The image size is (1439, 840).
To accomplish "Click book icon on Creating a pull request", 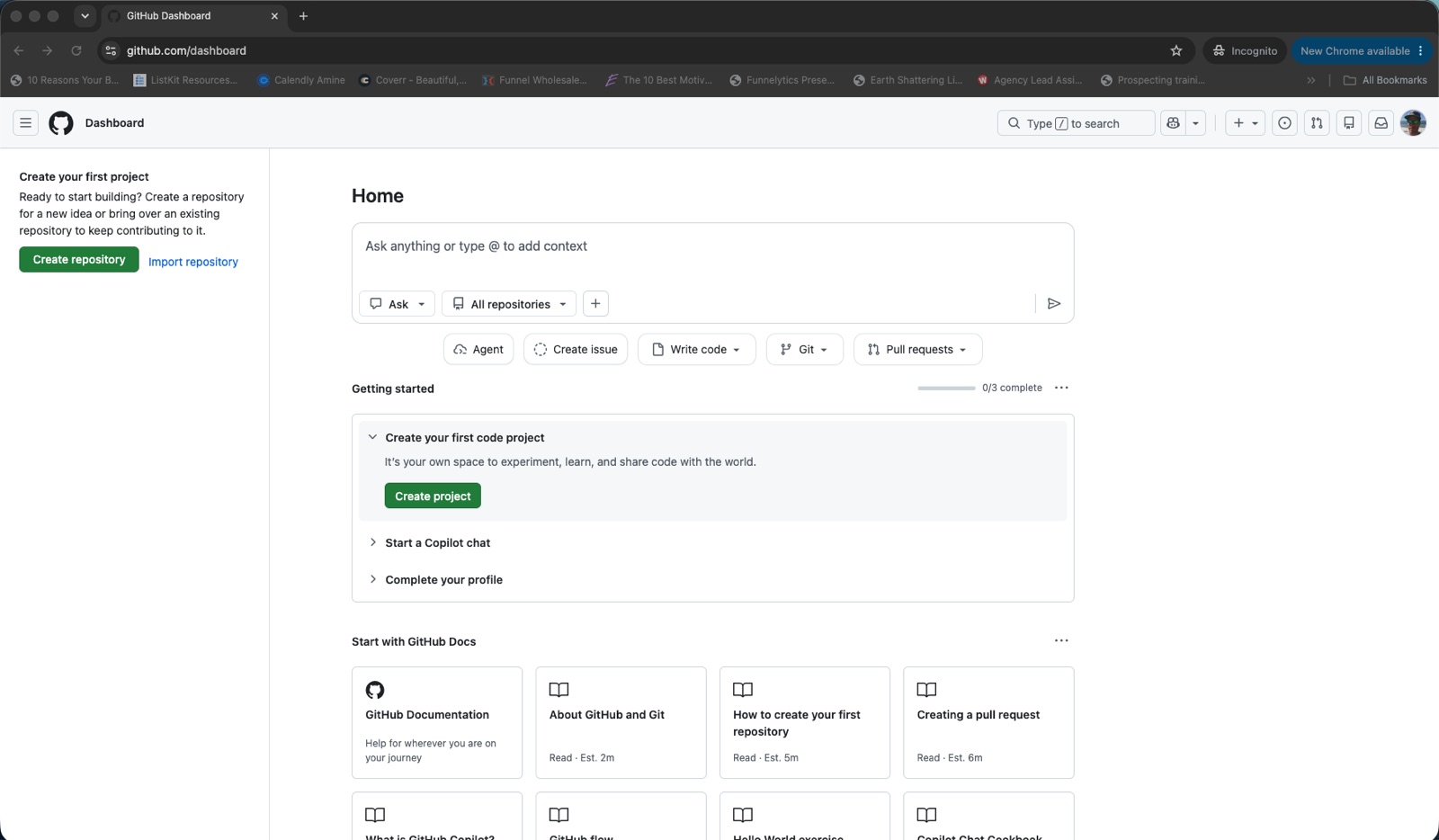I will pos(926,690).
